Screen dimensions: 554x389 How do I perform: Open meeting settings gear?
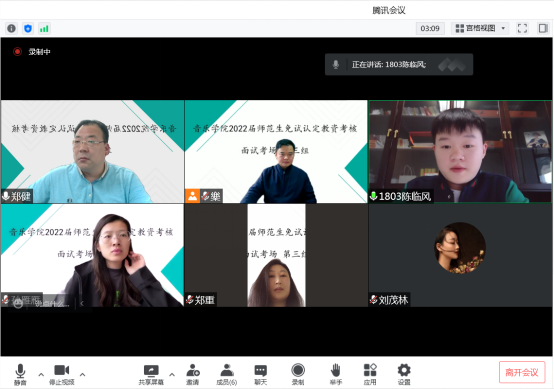tap(404, 374)
